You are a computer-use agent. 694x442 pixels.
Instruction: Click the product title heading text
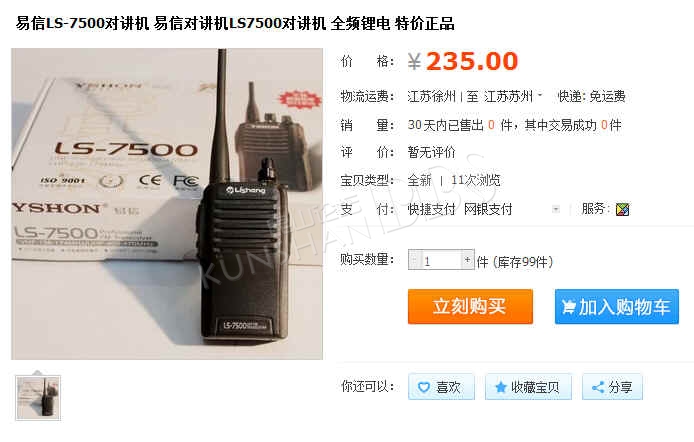235,23
